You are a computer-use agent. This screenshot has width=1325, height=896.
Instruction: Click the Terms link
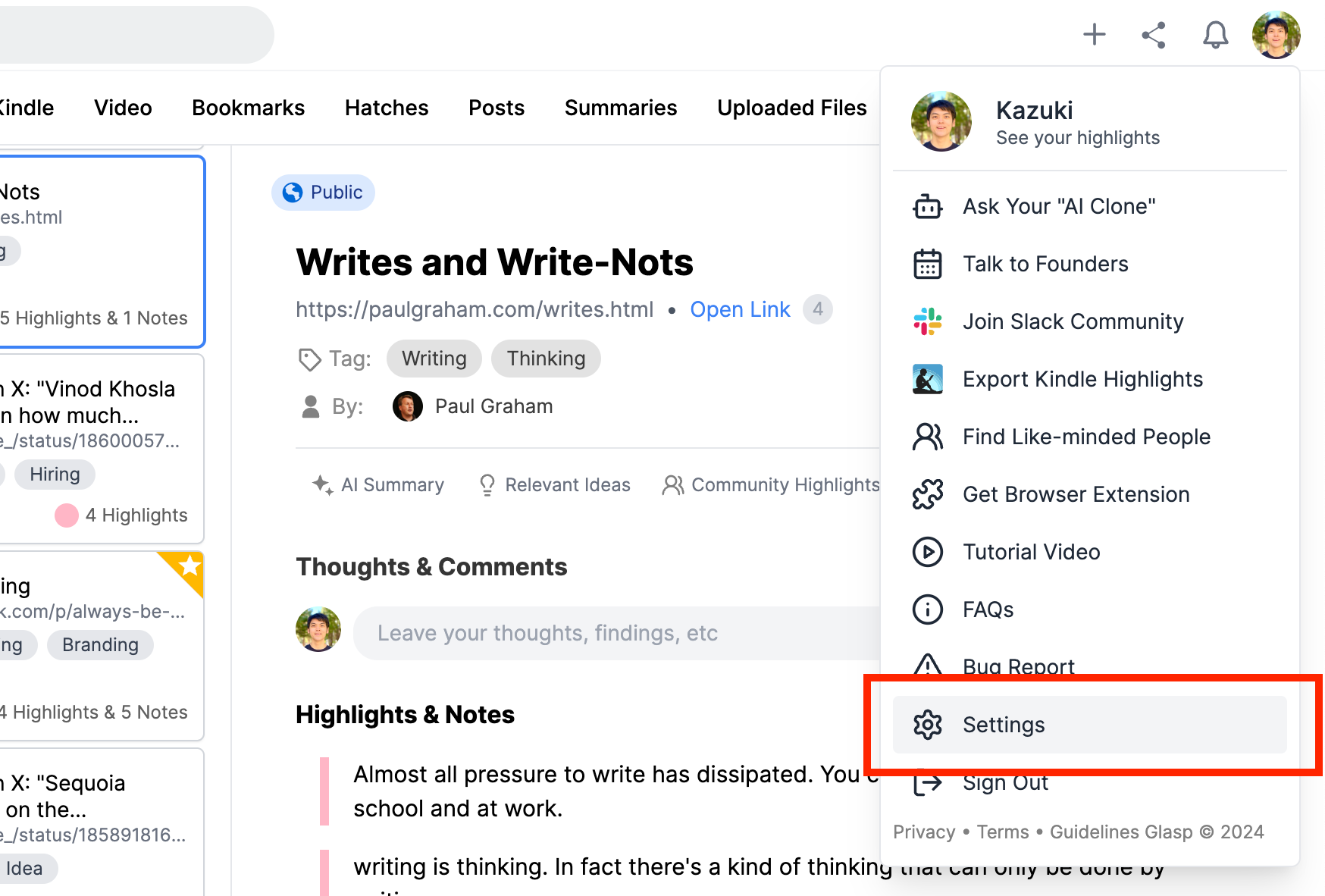pyautogui.click(x=1003, y=832)
